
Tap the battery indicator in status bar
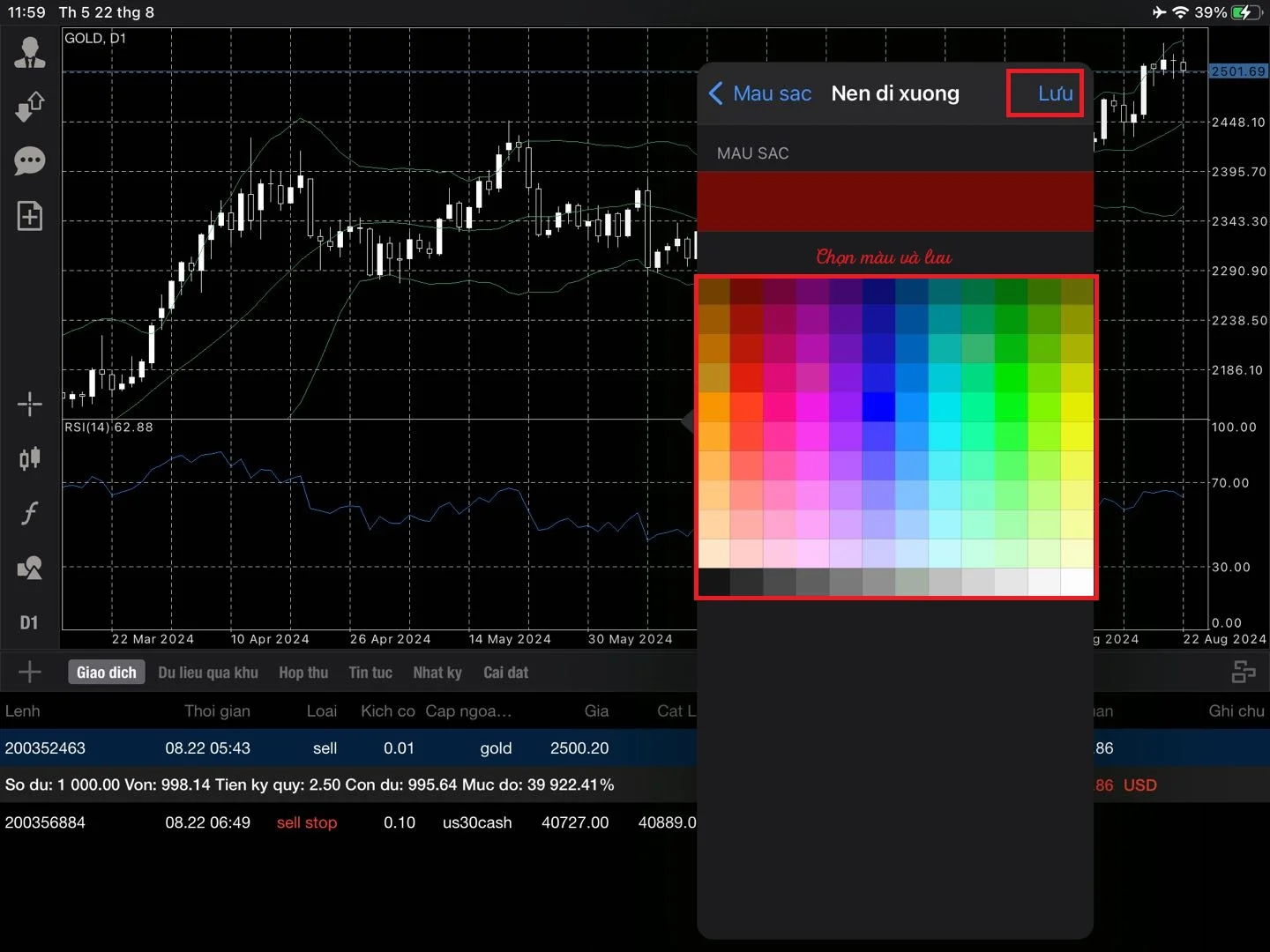pyautogui.click(x=1247, y=12)
